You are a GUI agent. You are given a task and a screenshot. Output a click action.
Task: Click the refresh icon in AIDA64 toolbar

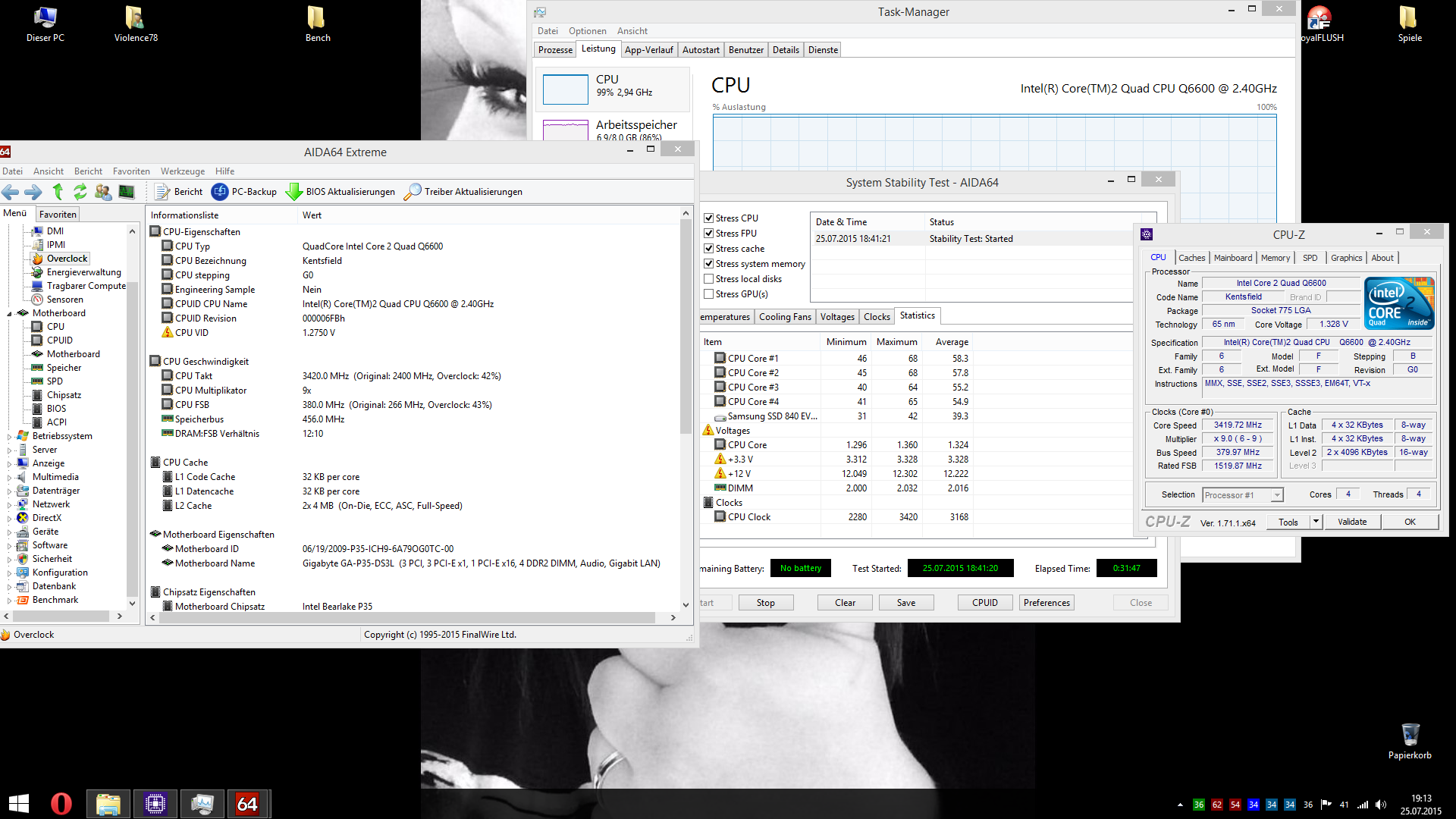80,192
